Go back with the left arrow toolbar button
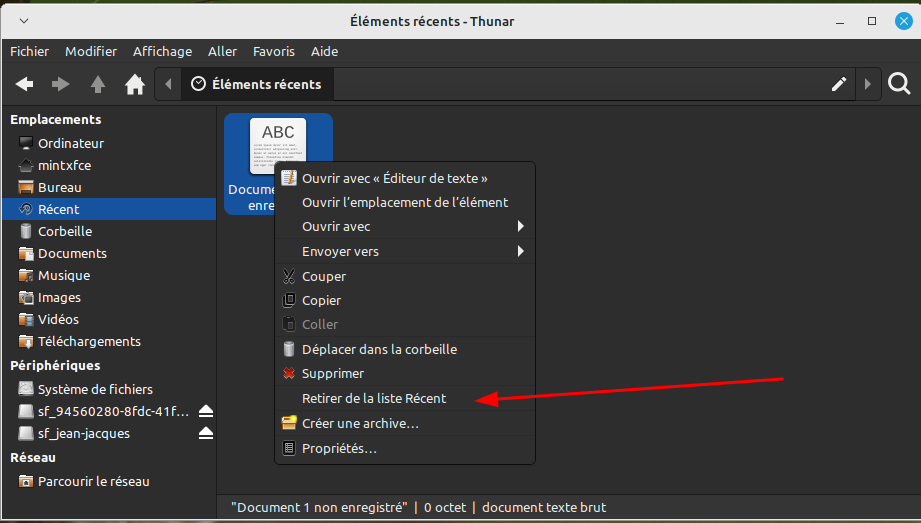The width and height of the screenshot is (921, 523). (x=25, y=85)
